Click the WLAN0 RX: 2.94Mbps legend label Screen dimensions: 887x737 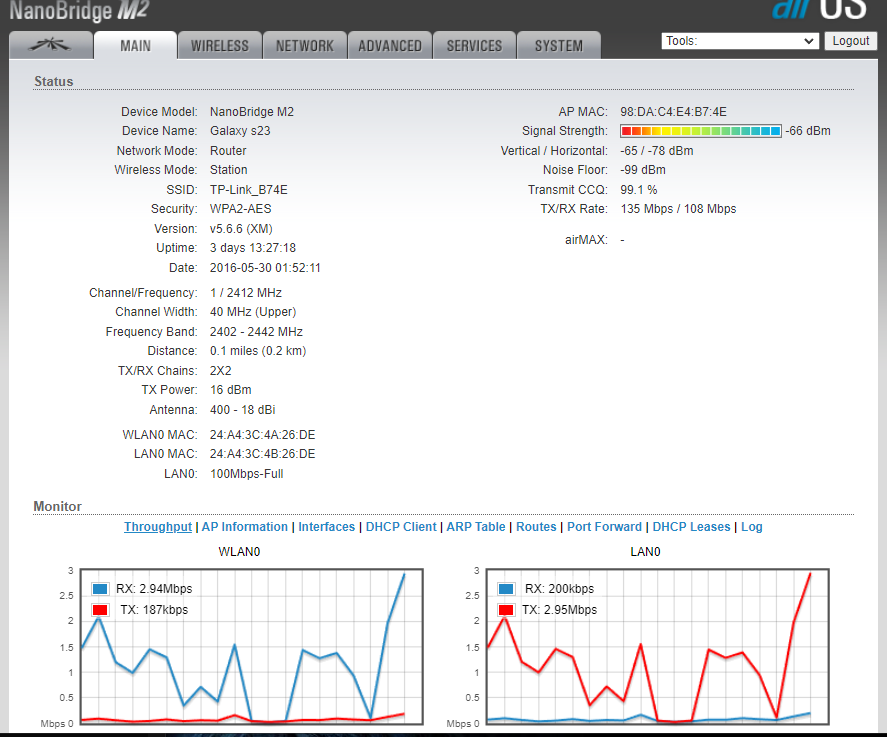click(x=154, y=589)
